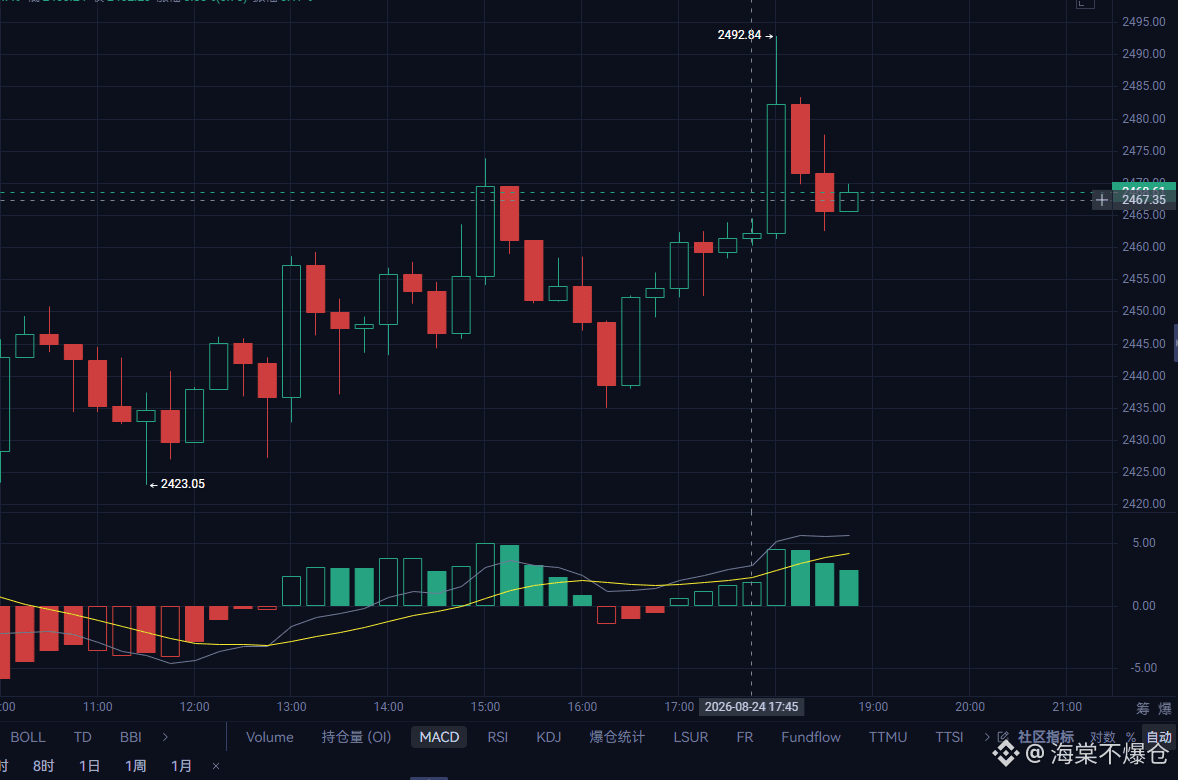The image size is (1178, 780).
Task: Click 0.00 on the MACD axis
Action: pos(1143,606)
